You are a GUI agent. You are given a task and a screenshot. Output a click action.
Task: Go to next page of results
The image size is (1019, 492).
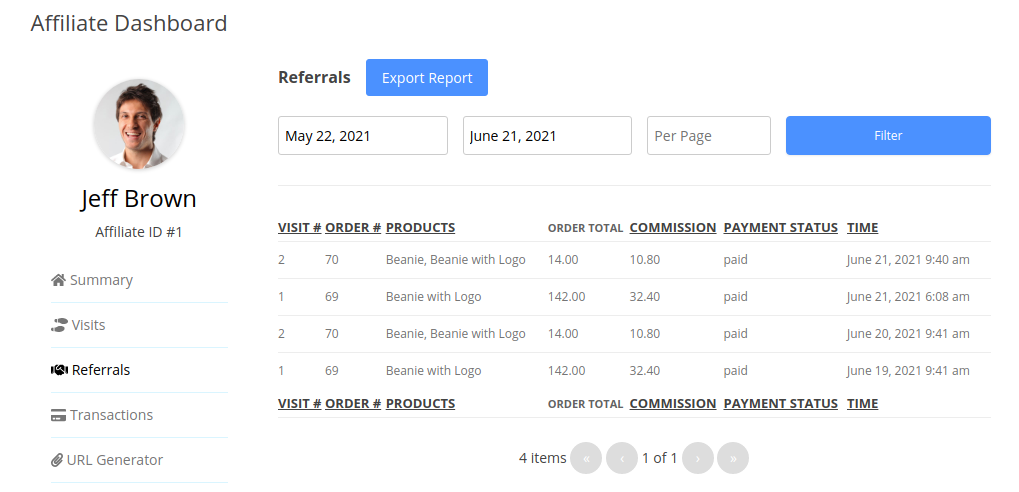point(698,458)
